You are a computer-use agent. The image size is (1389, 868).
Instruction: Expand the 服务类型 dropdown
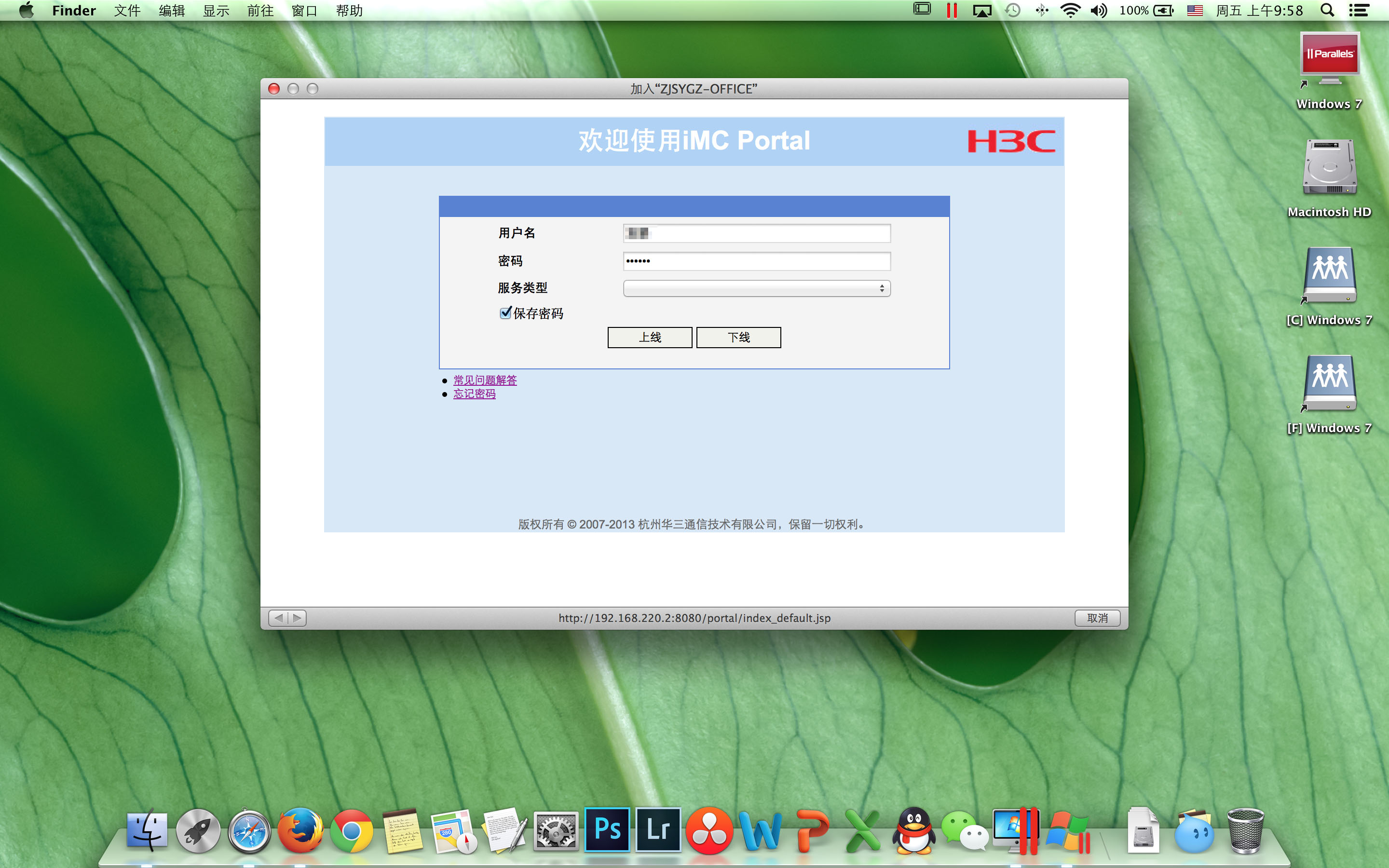pos(757,288)
